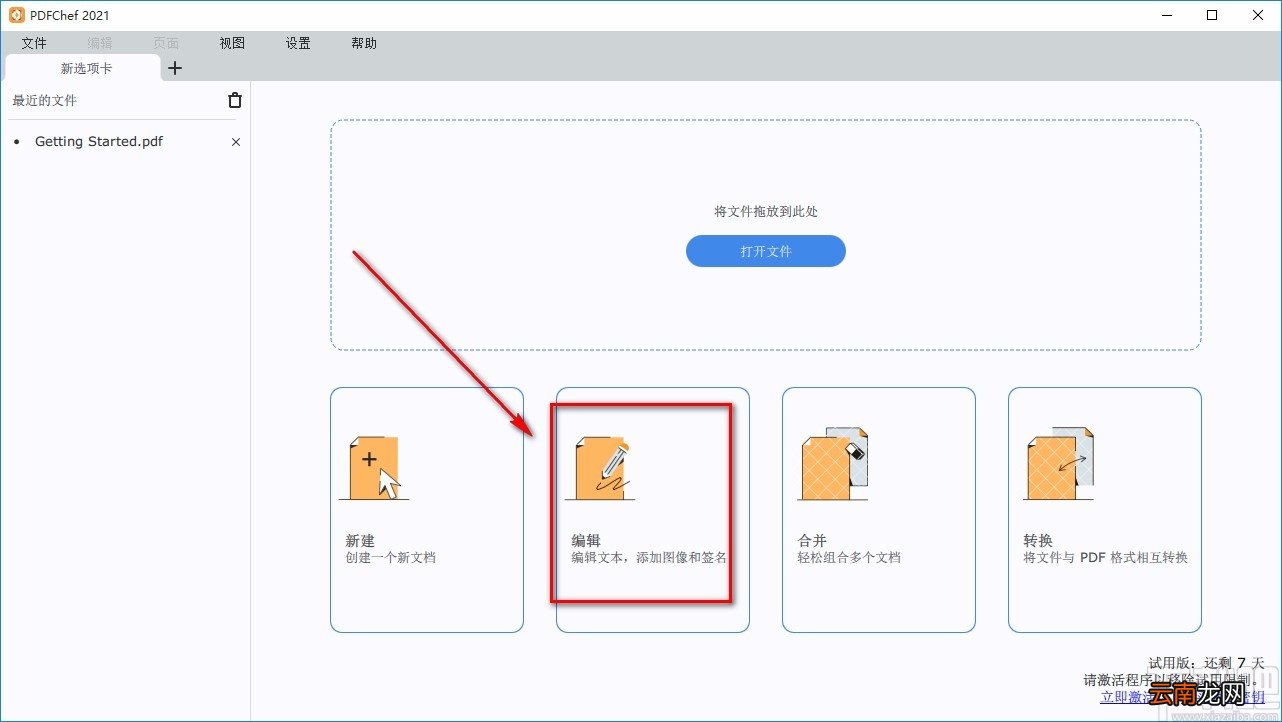Screen dimensions: 1282x722
Task: Add a new tab with plus icon
Action: (175, 68)
